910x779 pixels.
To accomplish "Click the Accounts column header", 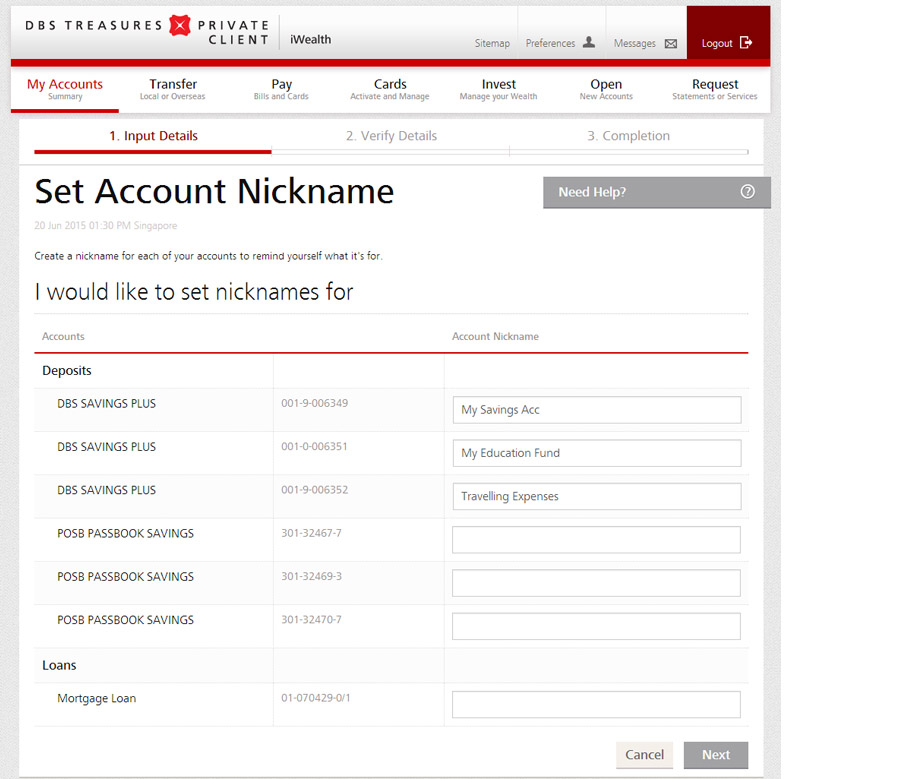I will pos(63,336).
